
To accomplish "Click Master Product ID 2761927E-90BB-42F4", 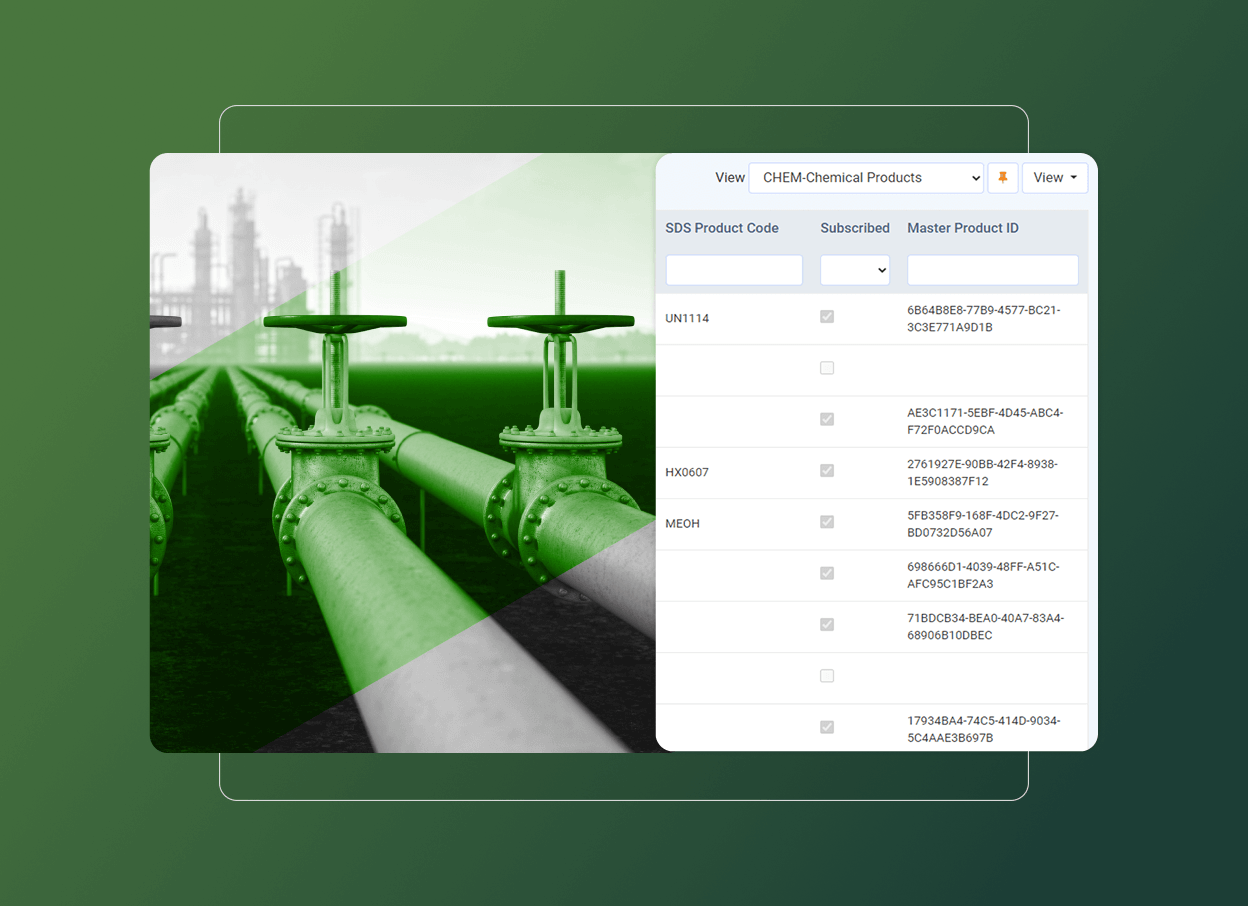I will (x=984, y=472).
